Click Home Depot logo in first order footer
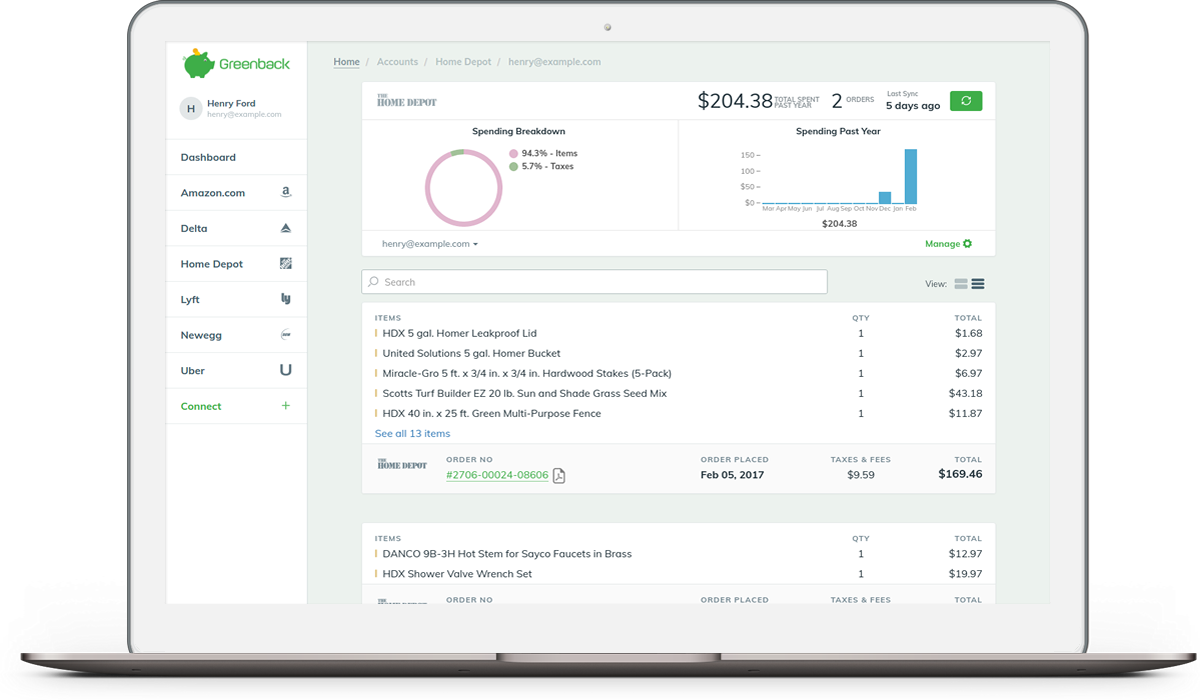The image size is (1200, 700). coord(402,464)
